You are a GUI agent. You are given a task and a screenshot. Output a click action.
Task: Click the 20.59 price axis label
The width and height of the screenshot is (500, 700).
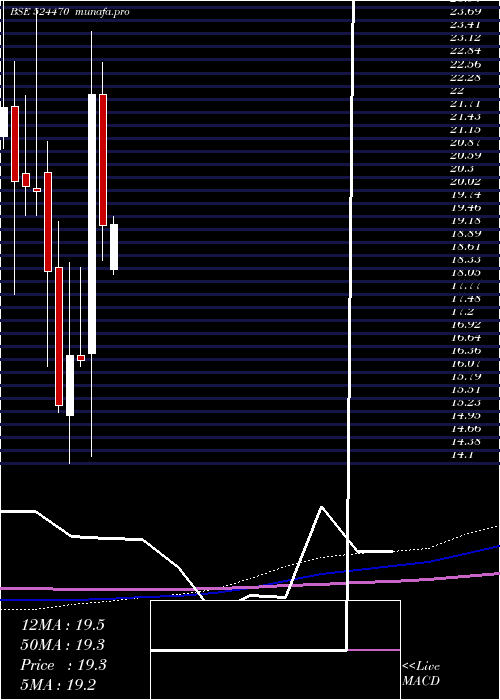pyautogui.click(x=465, y=155)
